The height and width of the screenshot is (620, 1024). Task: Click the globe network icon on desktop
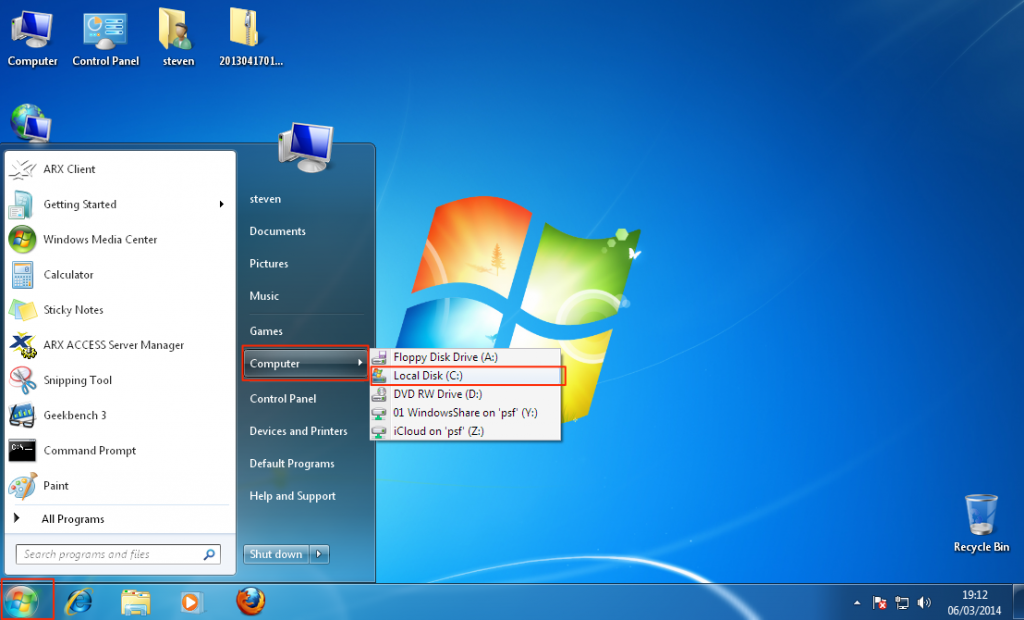pos(30,123)
